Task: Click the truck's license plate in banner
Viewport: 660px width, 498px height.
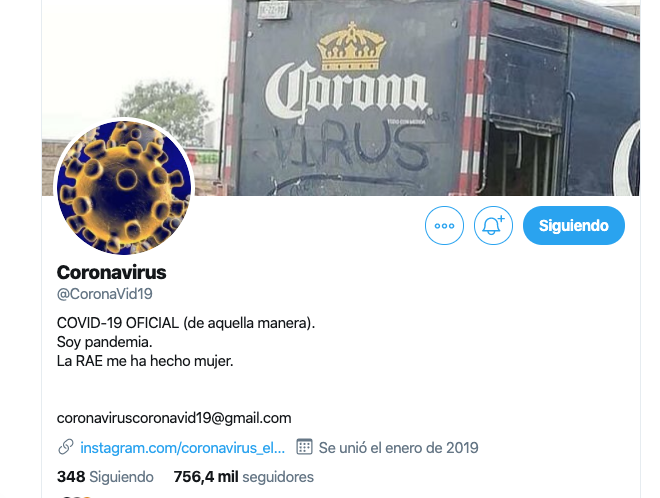Action: point(273,9)
